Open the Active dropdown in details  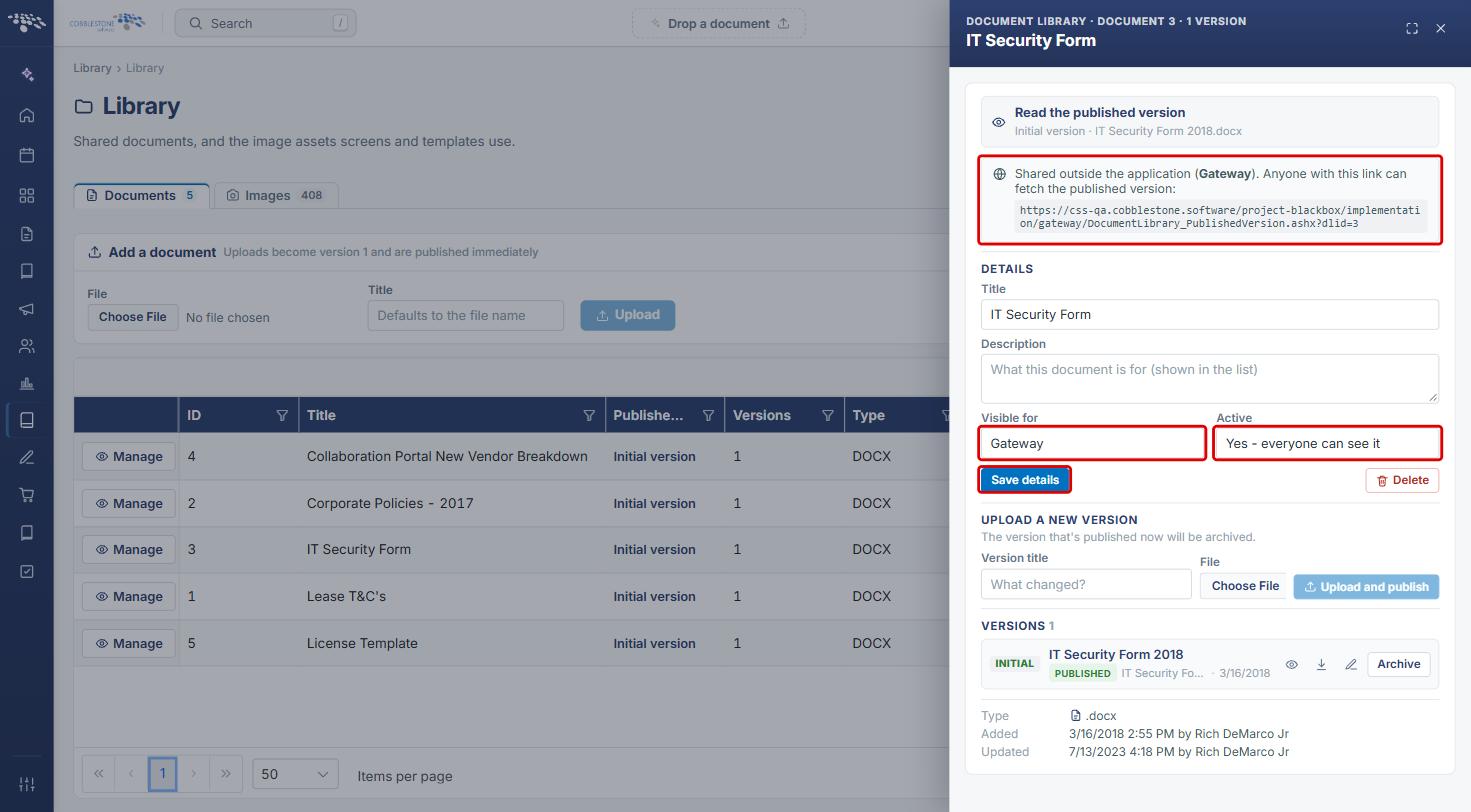coord(1327,443)
